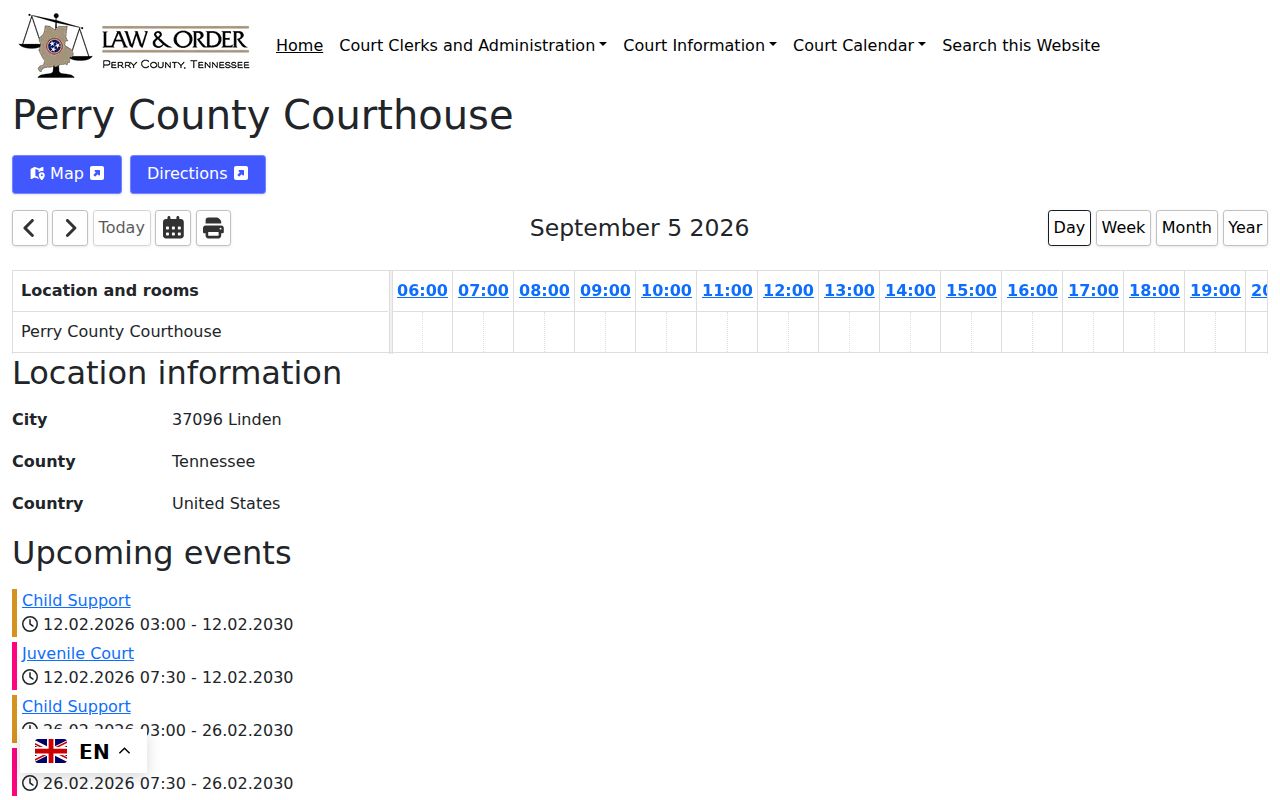Click the Tennessee county value

[213, 462]
